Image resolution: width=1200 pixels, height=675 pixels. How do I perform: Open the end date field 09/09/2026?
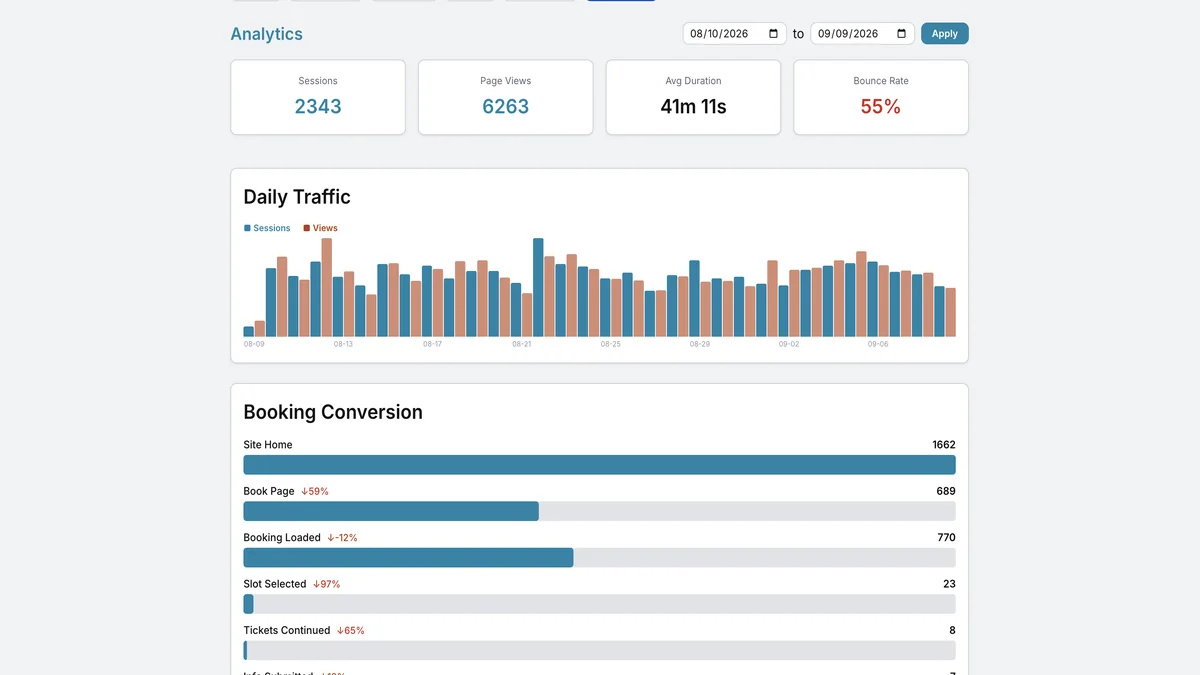pos(862,34)
